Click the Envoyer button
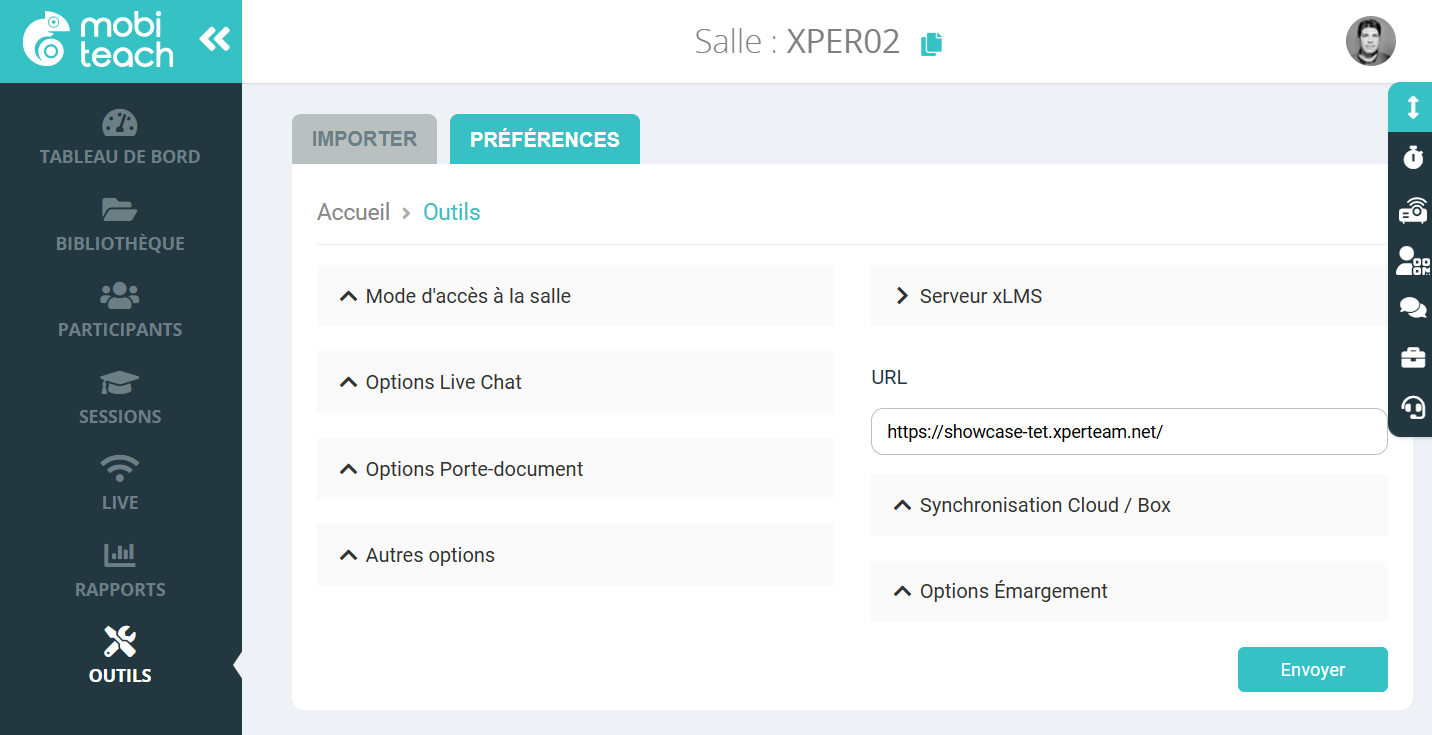Screen dimensions: 1432x735 tap(1312, 670)
